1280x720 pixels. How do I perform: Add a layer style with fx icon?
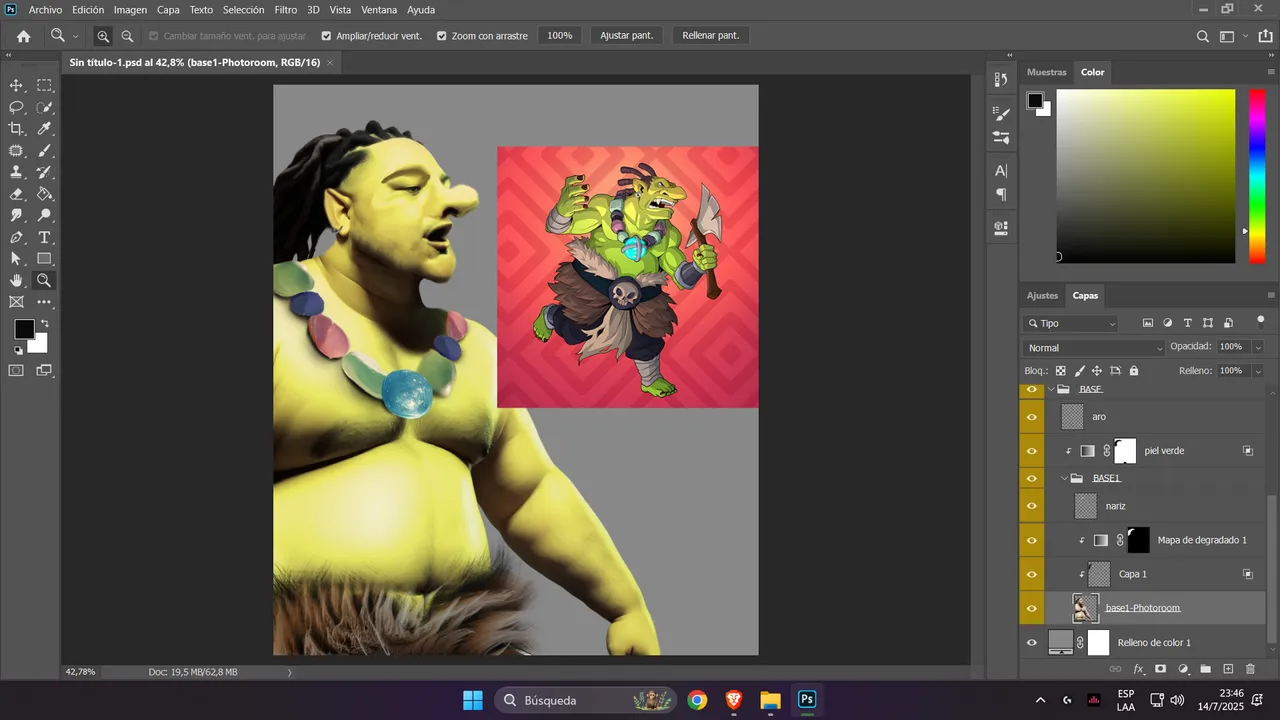(x=1138, y=669)
